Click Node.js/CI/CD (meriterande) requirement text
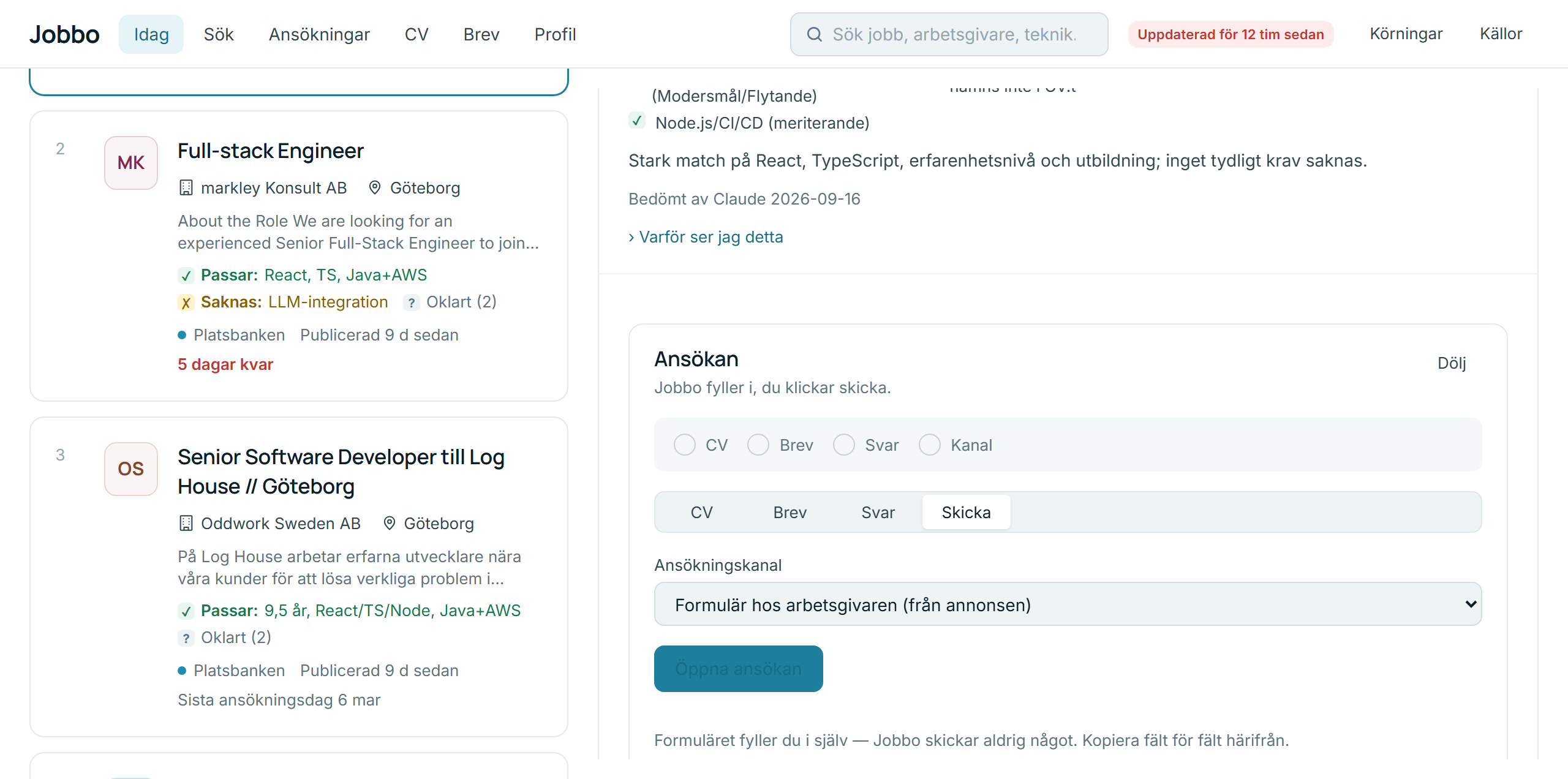Screen dimensions: 1568x779 click(763, 123)
